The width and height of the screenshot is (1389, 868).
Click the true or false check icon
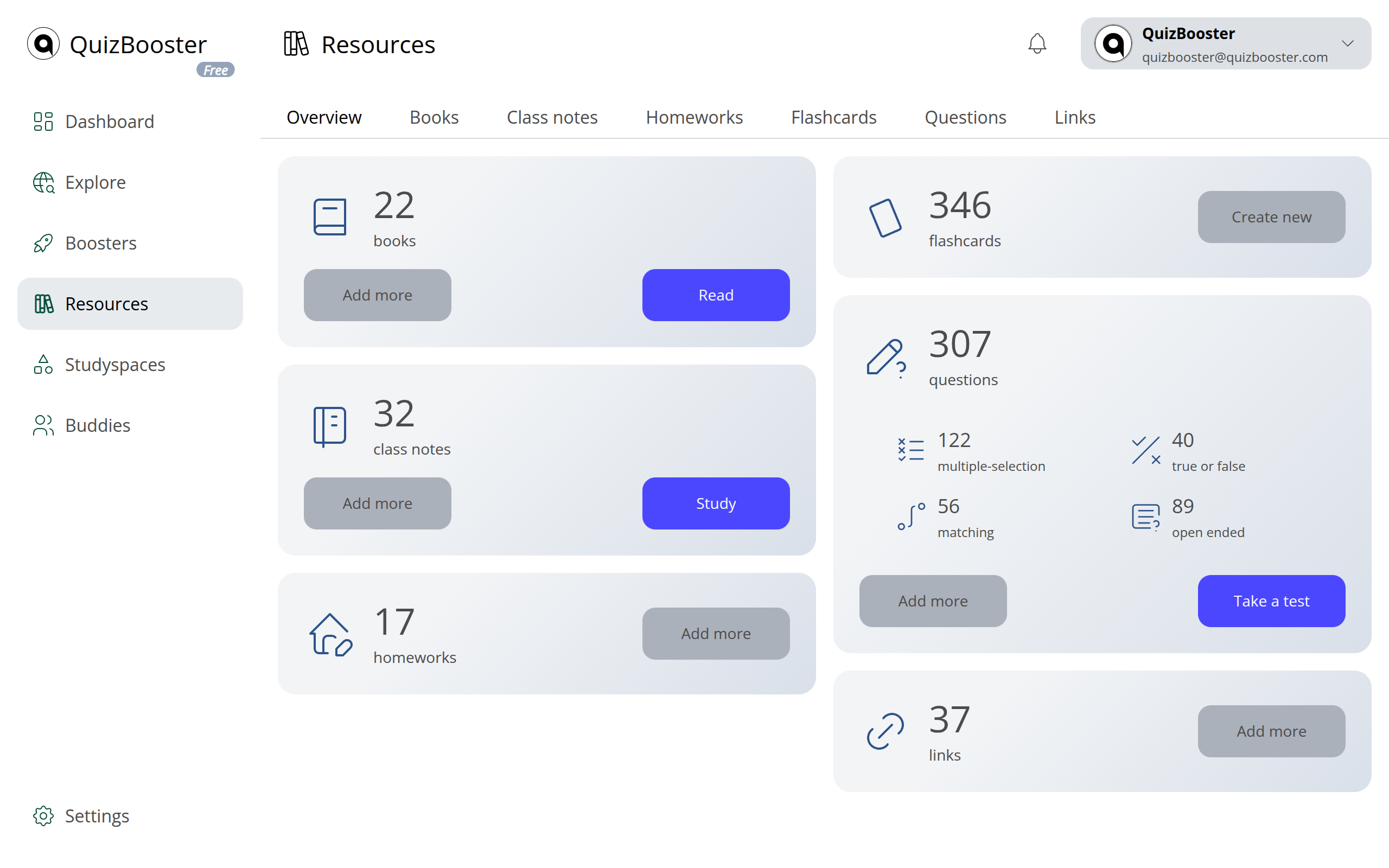1145,450
